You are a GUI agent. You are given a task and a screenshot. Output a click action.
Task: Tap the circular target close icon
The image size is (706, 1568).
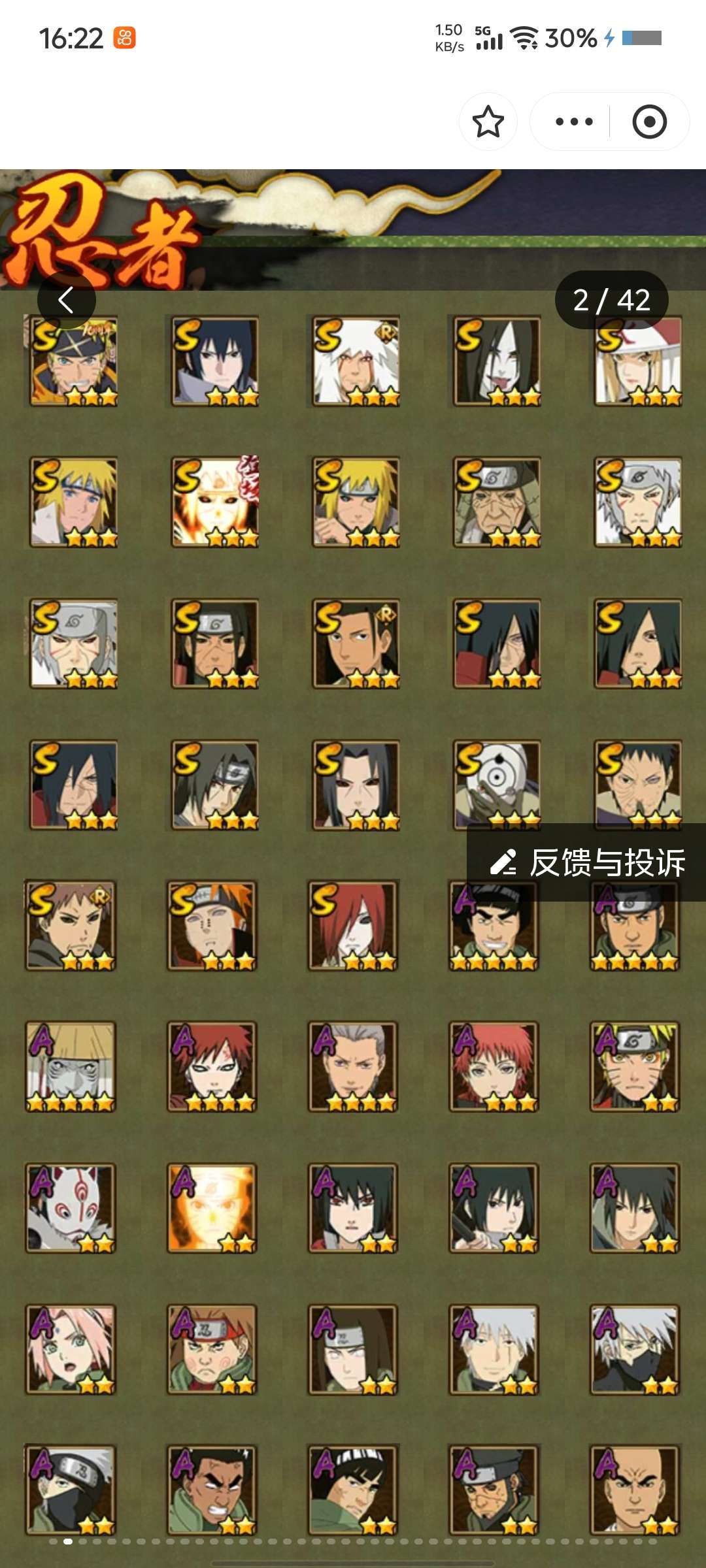(649, 122)
